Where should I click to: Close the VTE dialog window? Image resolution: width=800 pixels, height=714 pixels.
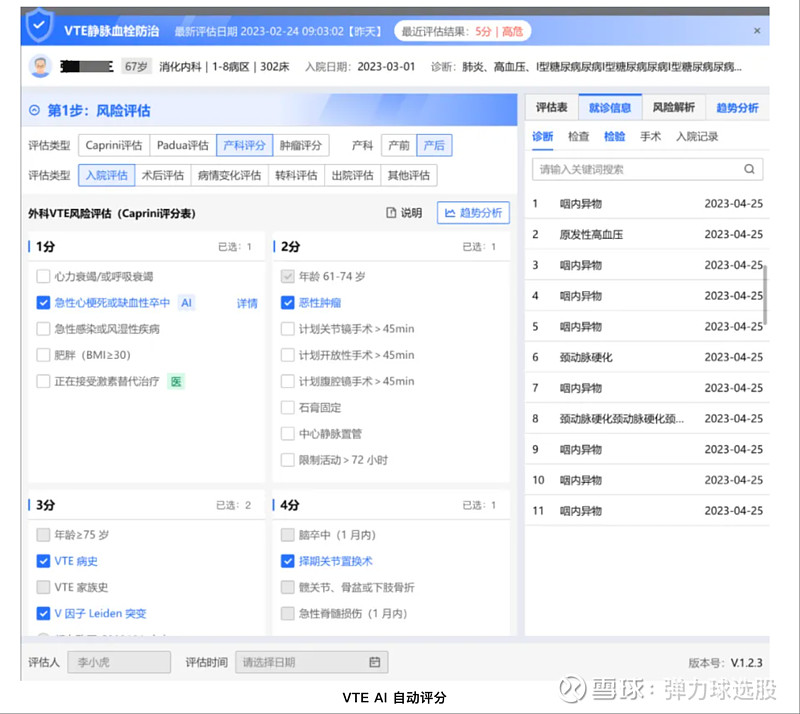click(757, 31)
